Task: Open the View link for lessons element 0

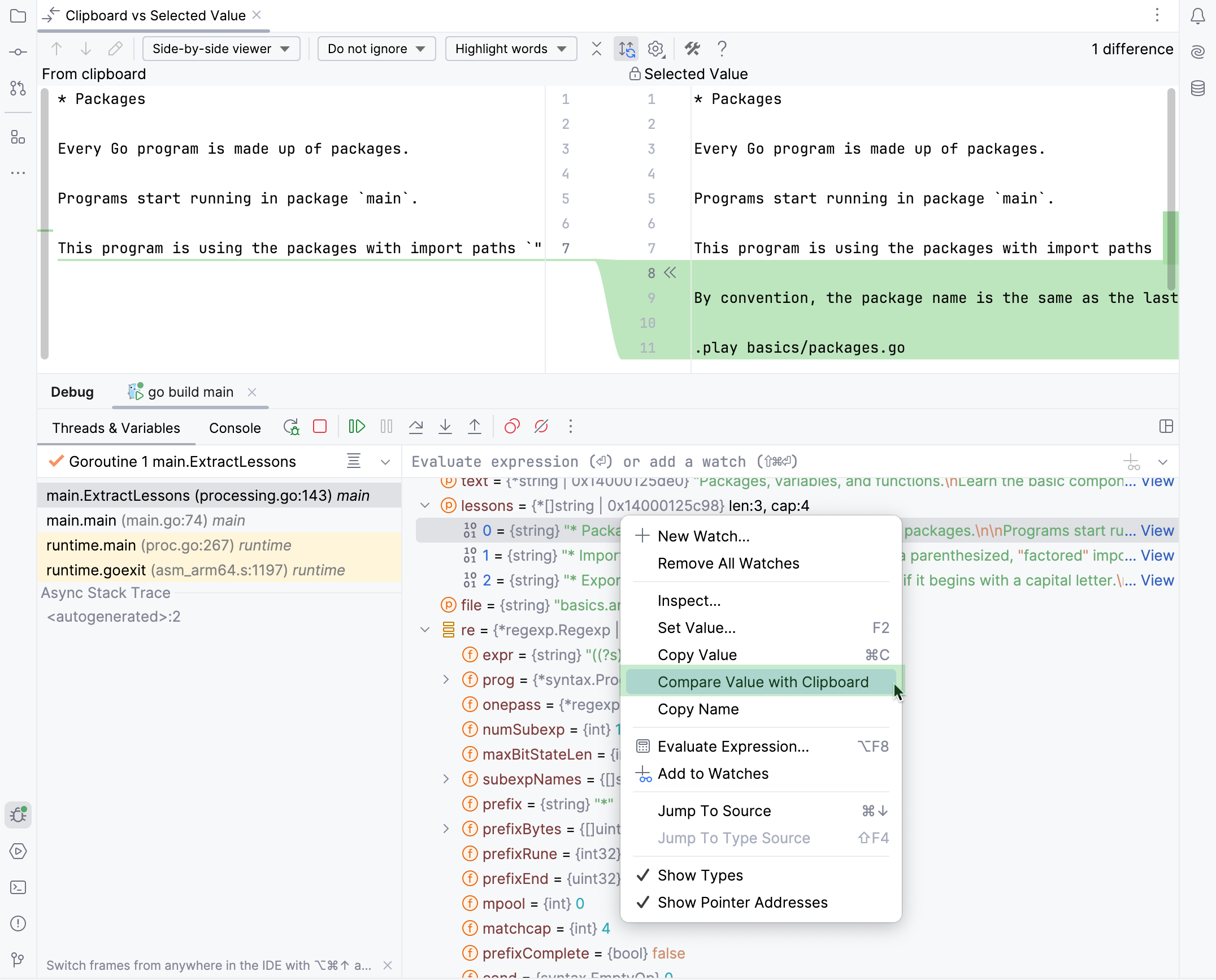Action: (x=1157, y=530)
